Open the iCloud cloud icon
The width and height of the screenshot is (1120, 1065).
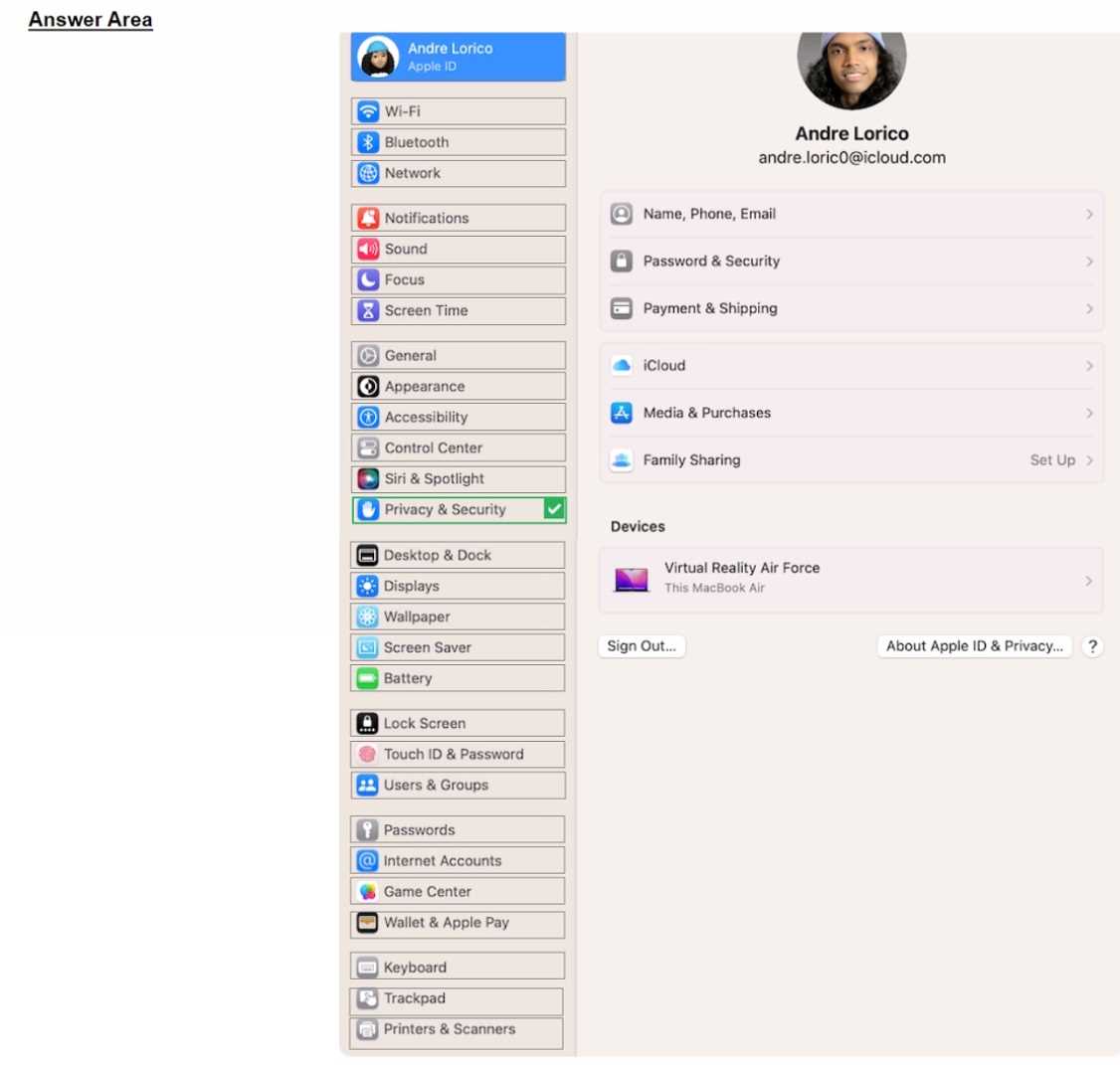tap(622, 365)
